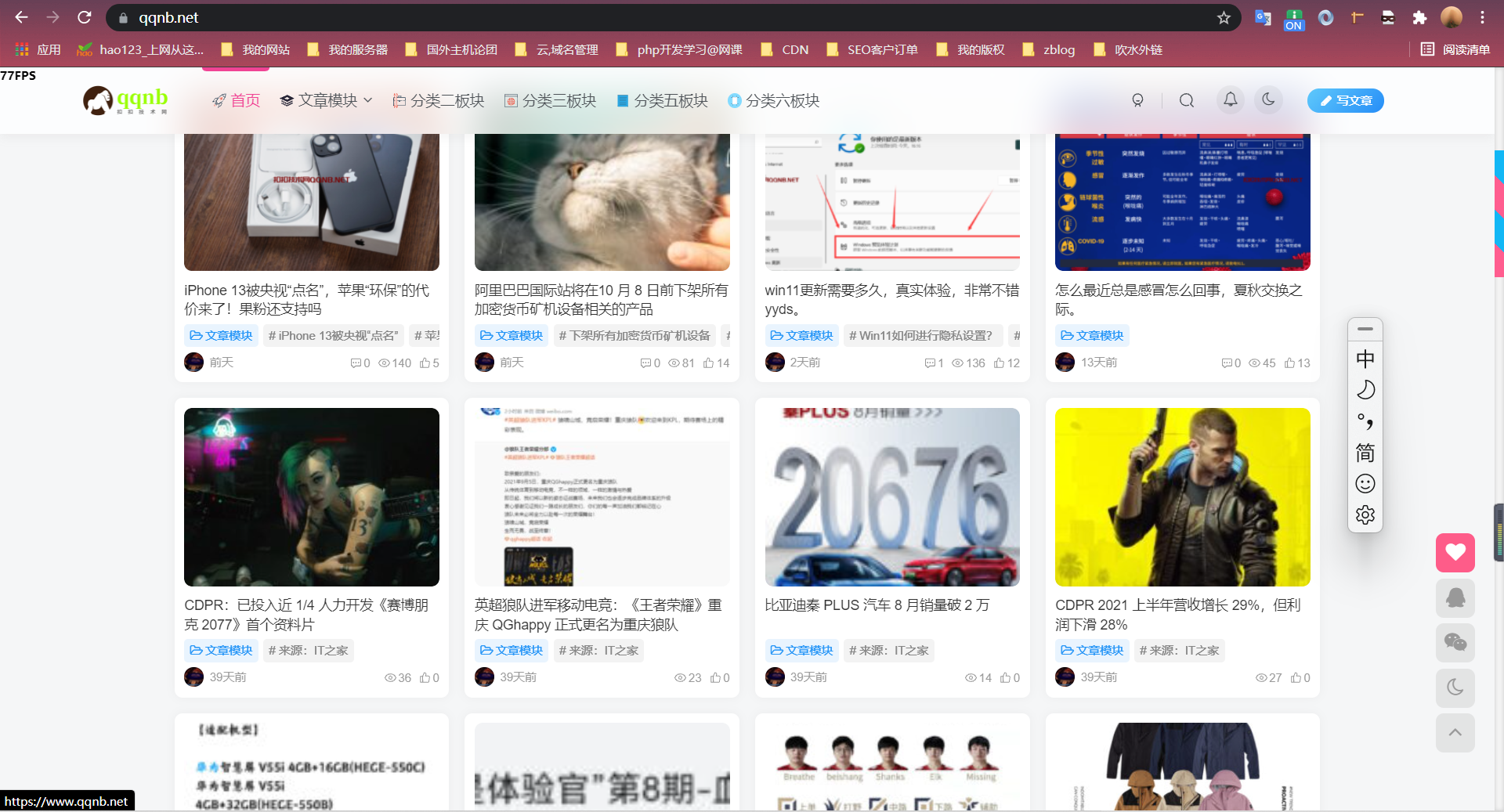Open QQ contact via the penguin sidebar icon

[x=1455, y=597]
